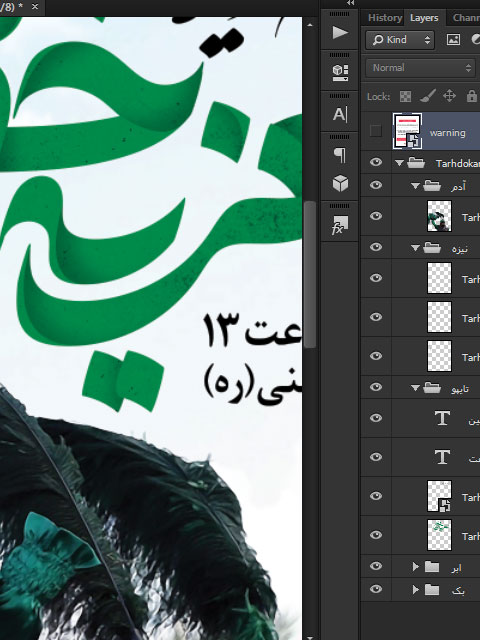
Task: Click the vertical canvas scrollbar thumb
Action: coord(310,274)
